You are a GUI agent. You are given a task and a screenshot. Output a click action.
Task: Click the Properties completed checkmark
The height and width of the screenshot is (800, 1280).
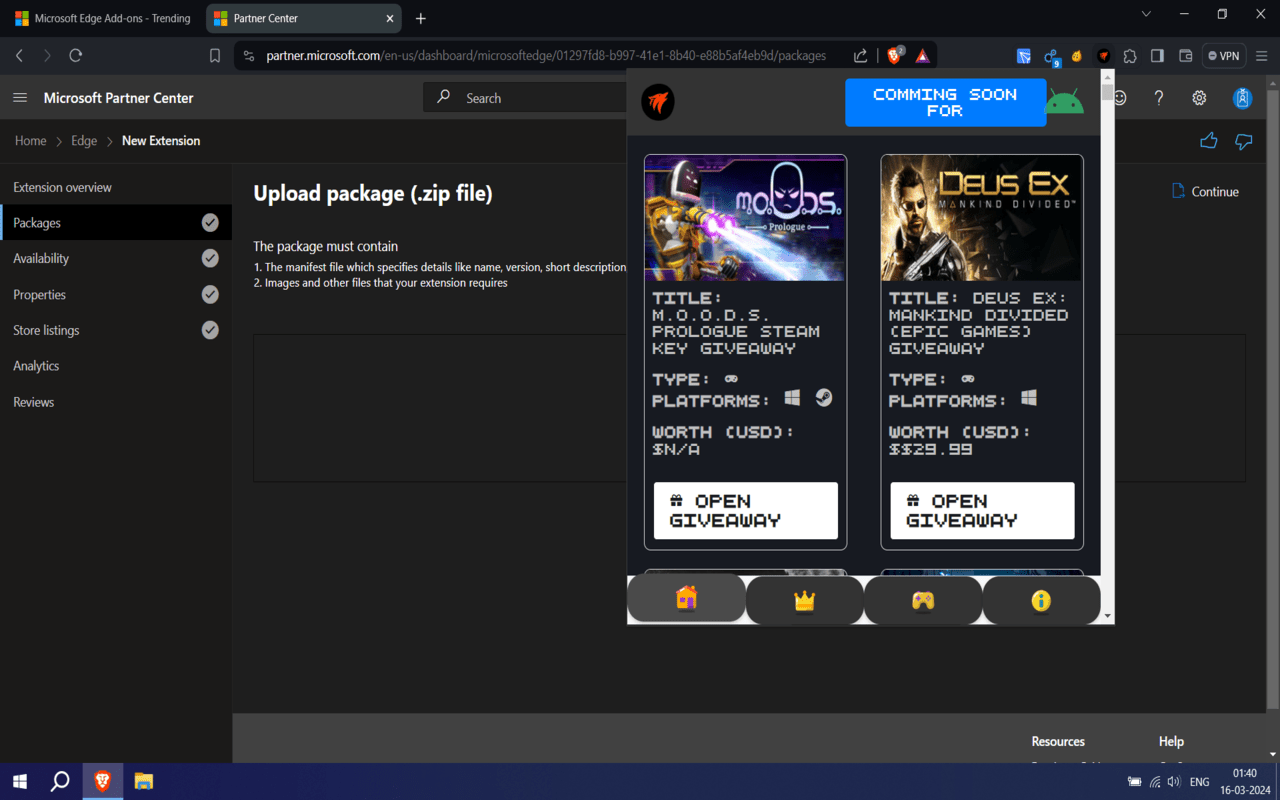pos(210,294)
